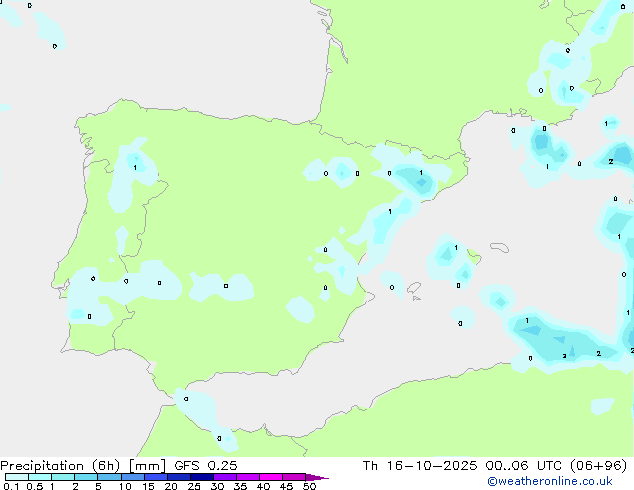Select the 1–2 mm legend color swatch
The width and height of the screenshot is (634, 490).
tap(63, 477)
